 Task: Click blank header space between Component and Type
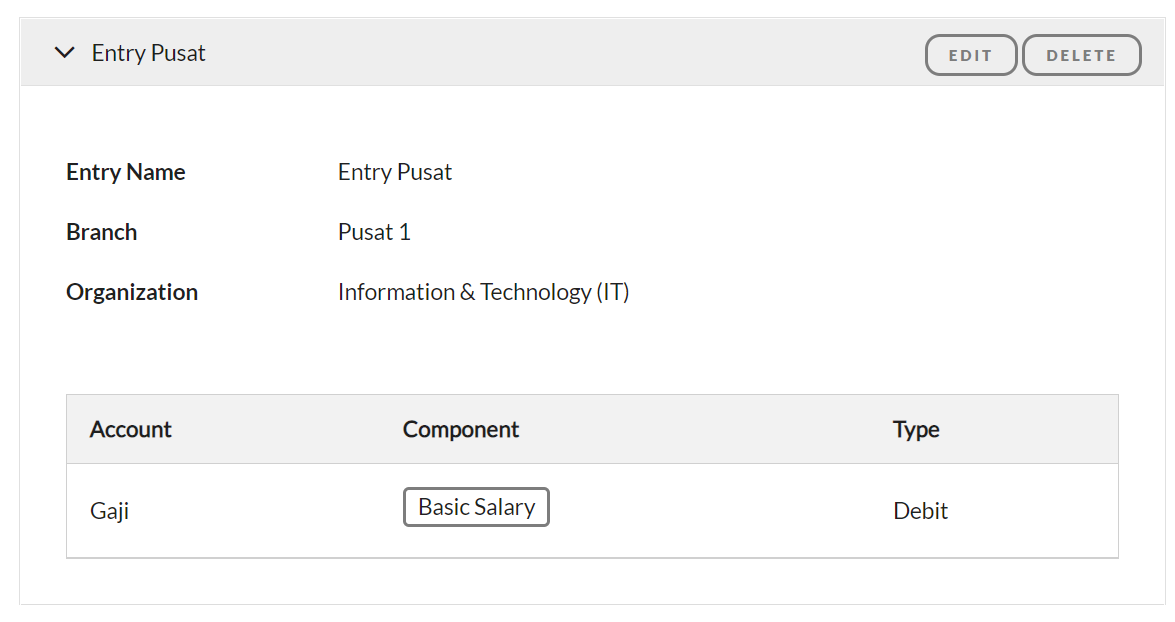[700, 429]
